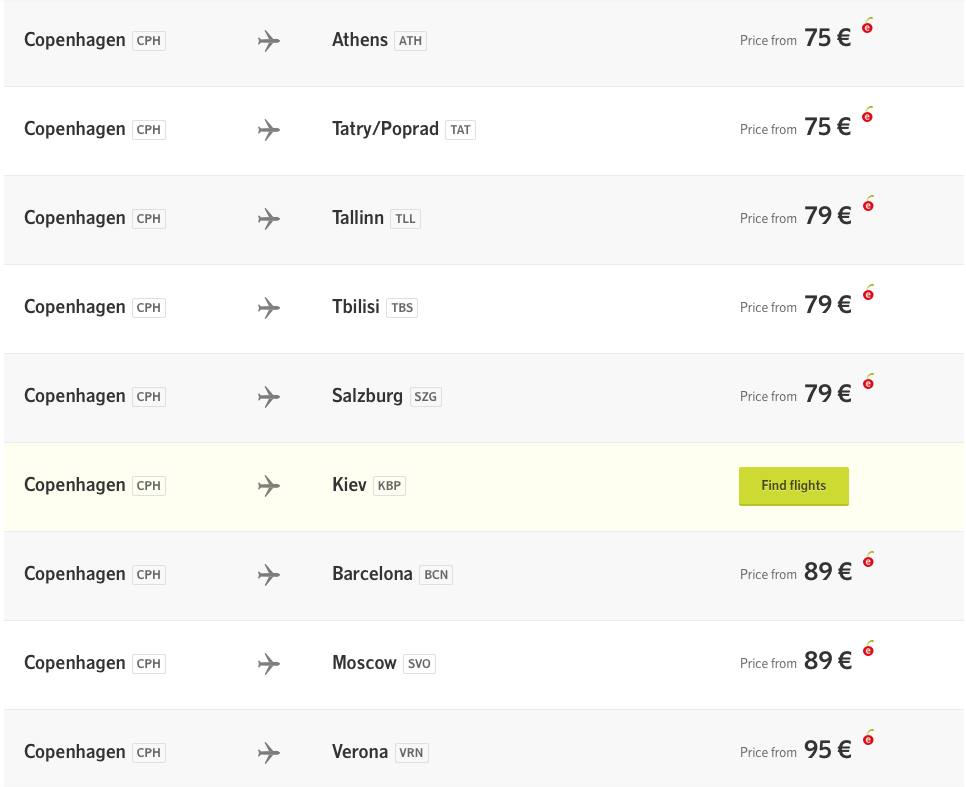Click the red cherry icon beside Athens price
This screenshot has width=966, height=787.
click(x=867, y=27)
